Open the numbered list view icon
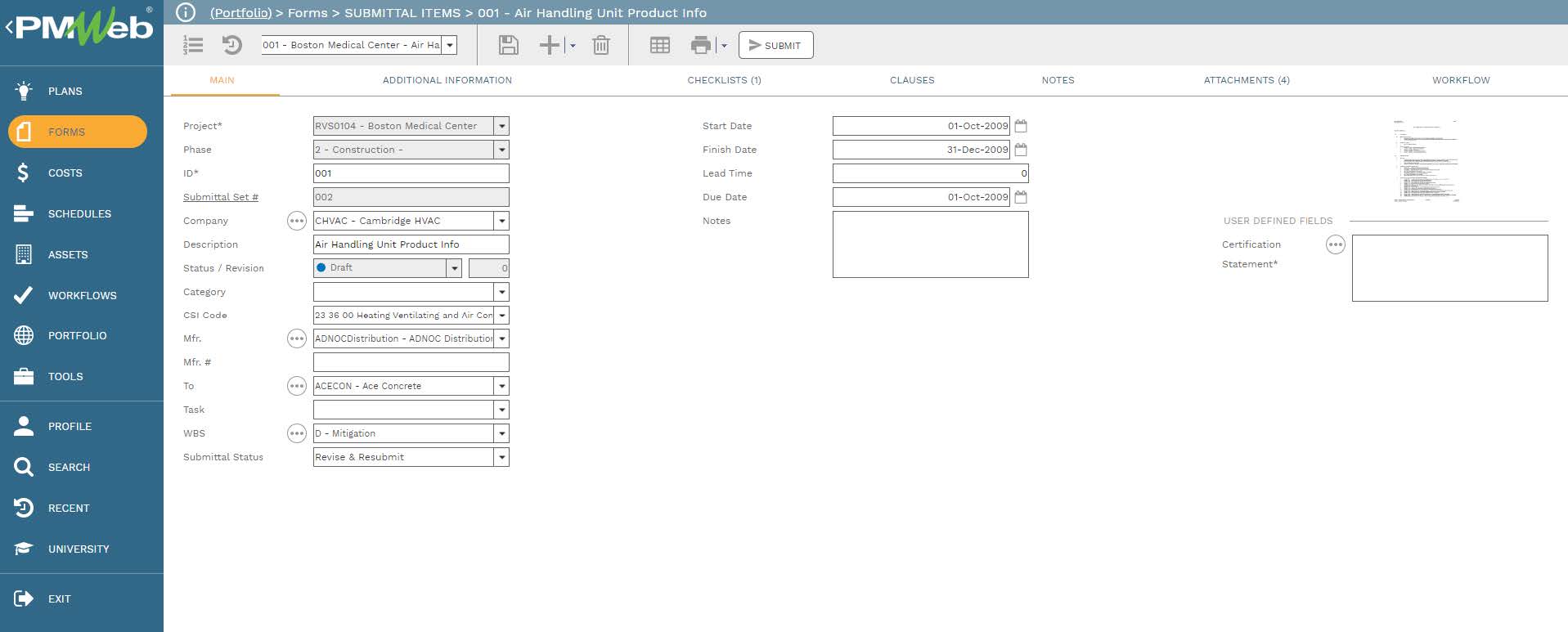1568x632 pixels. tap(193, 45)
